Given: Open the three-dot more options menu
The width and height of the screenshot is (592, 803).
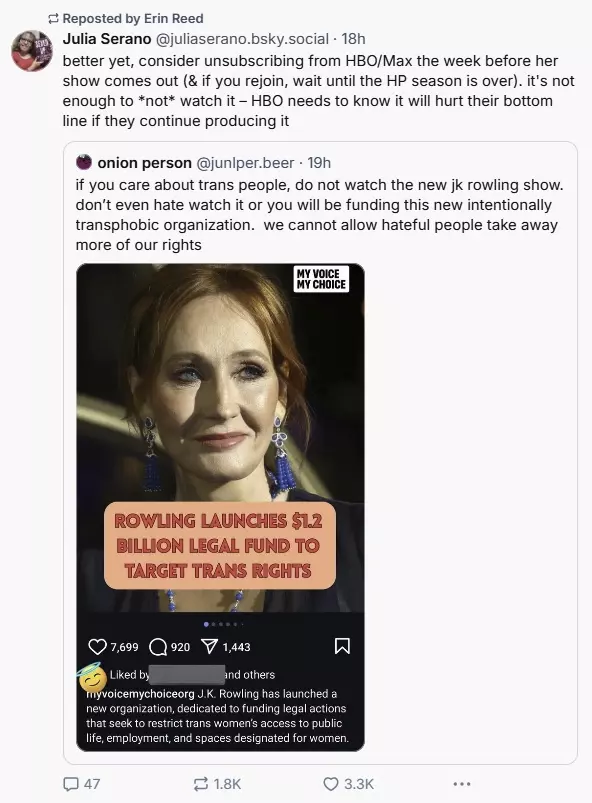Looking at the screenshot, I should pos(461,784).
